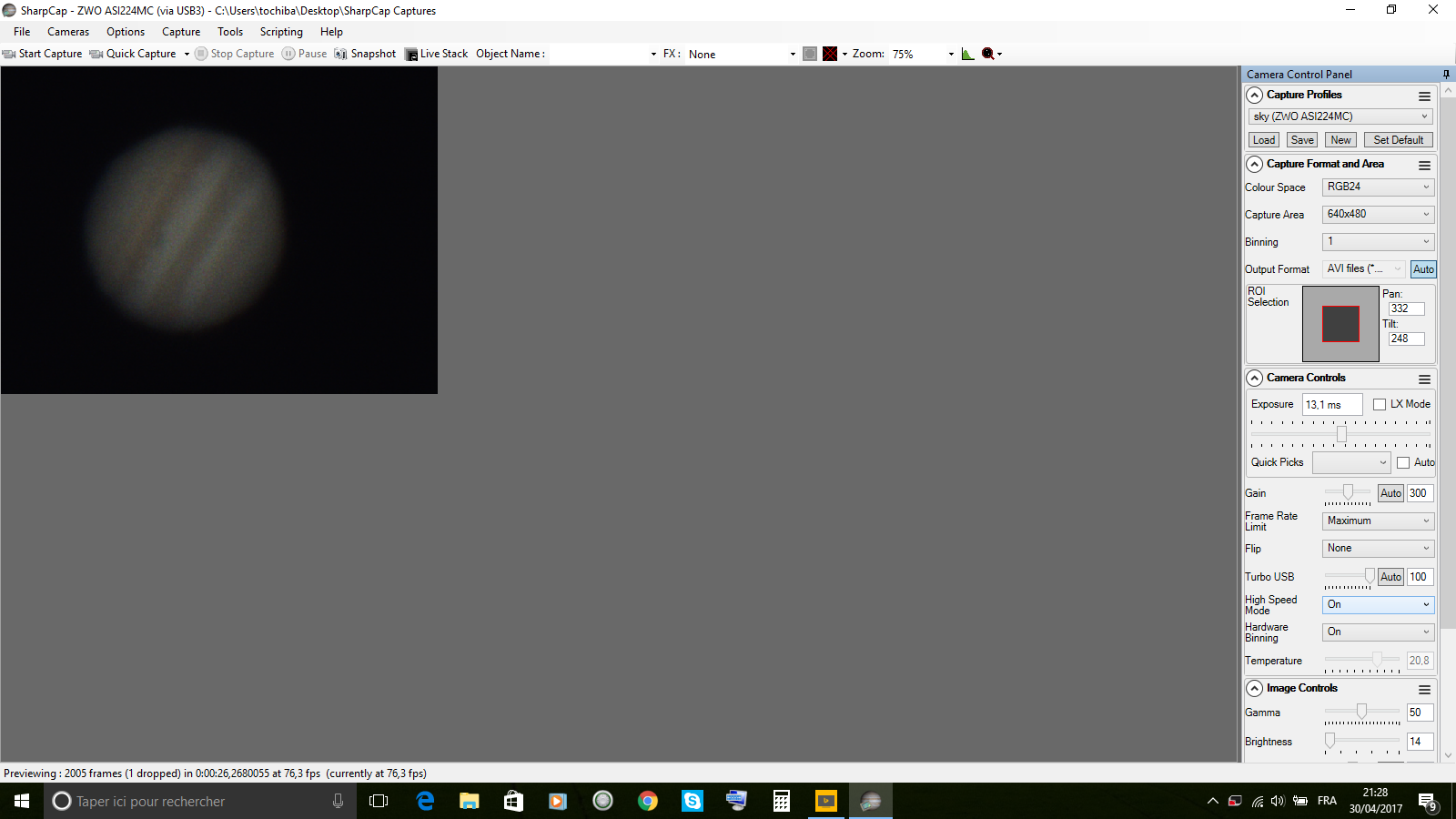
Task: Click the Pause button in the toolbar
Action: pos(304,54)
